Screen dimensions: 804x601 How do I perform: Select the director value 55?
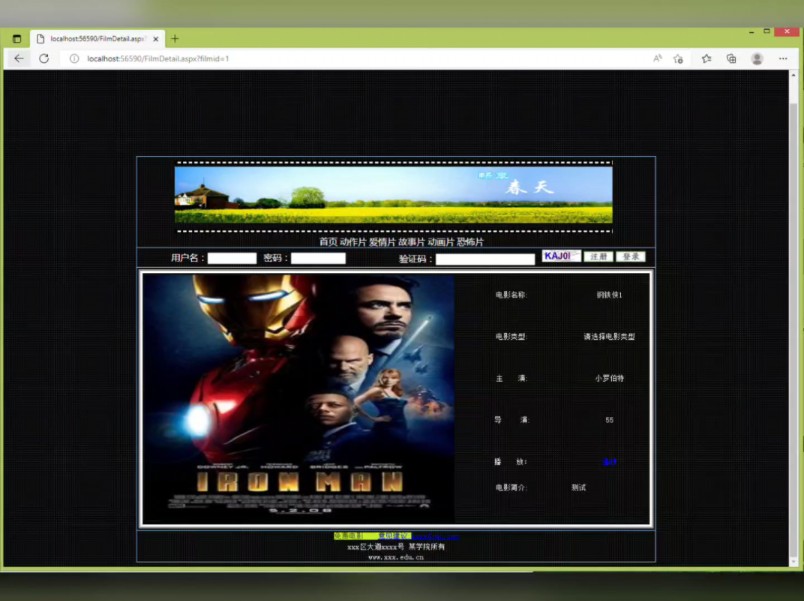click(x=609, y=420)
